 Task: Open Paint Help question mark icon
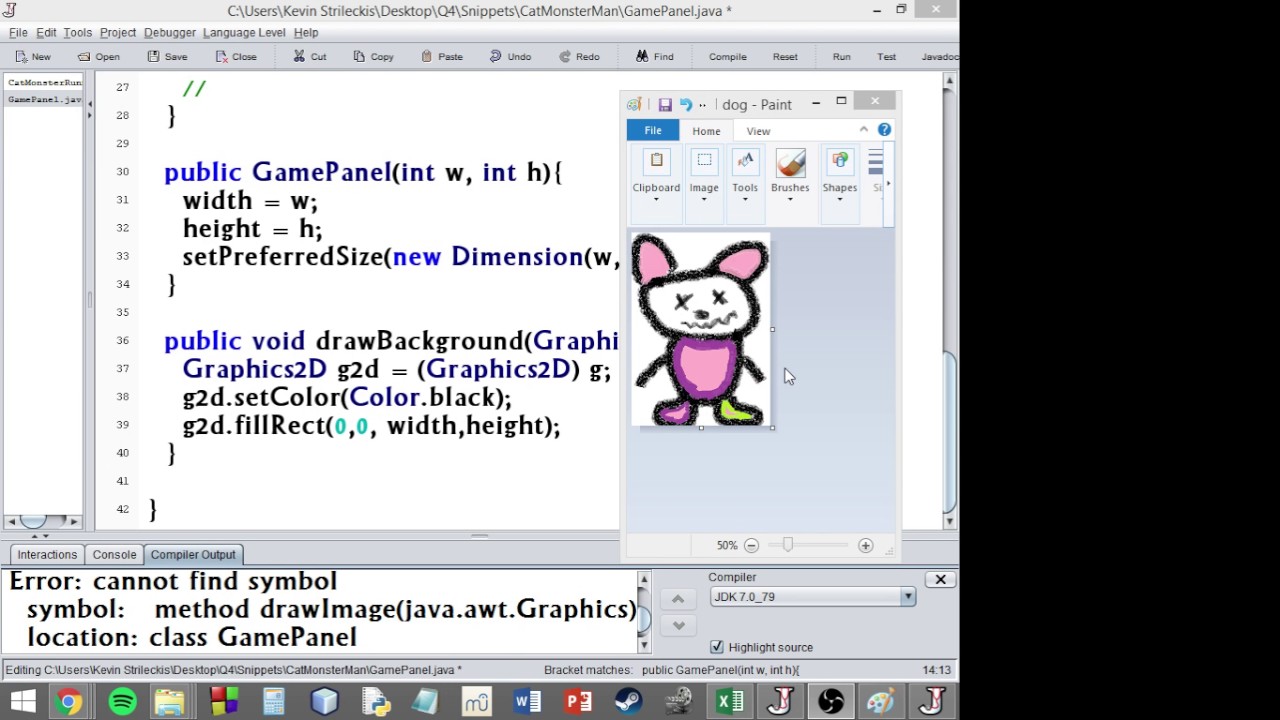pos(884,130)
